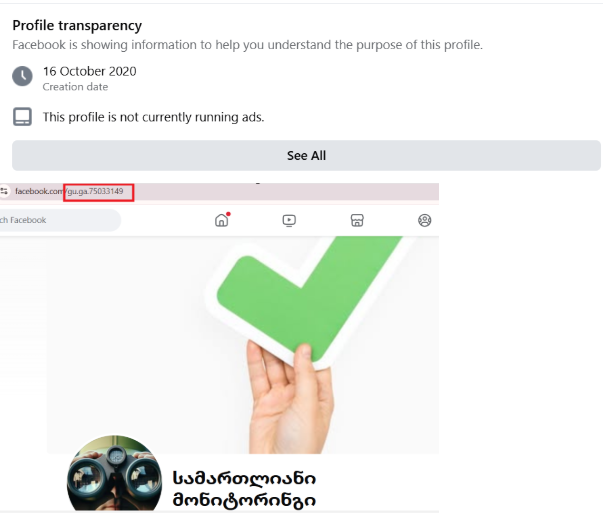Click 'This profile is not currently running ads' text
Screen dimensions: 603x522
(x=153, y=117)
